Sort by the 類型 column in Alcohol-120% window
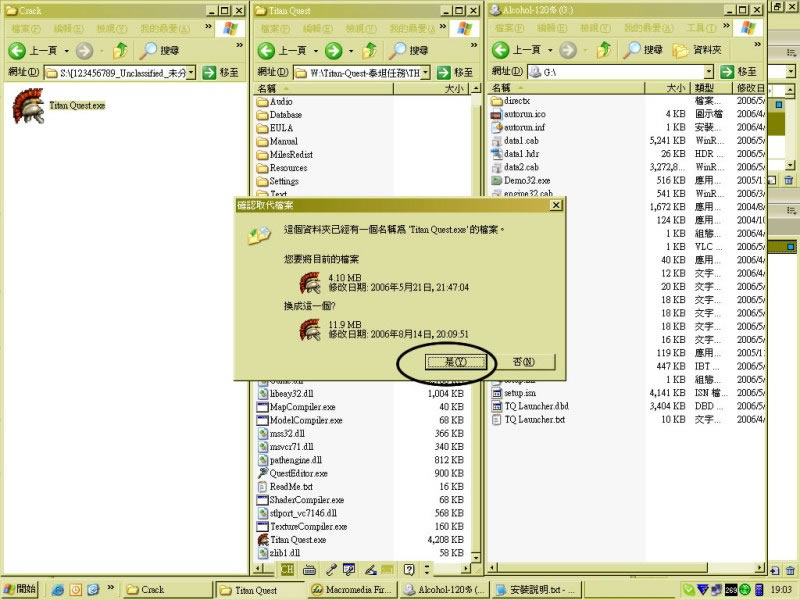Screen dimensions: 800x600 [x=710, y=88]
